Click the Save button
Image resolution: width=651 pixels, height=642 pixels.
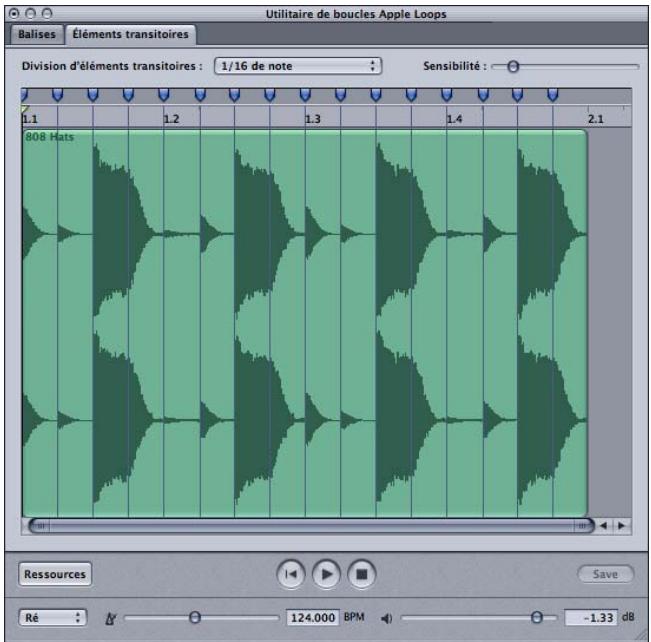[605, 574]
